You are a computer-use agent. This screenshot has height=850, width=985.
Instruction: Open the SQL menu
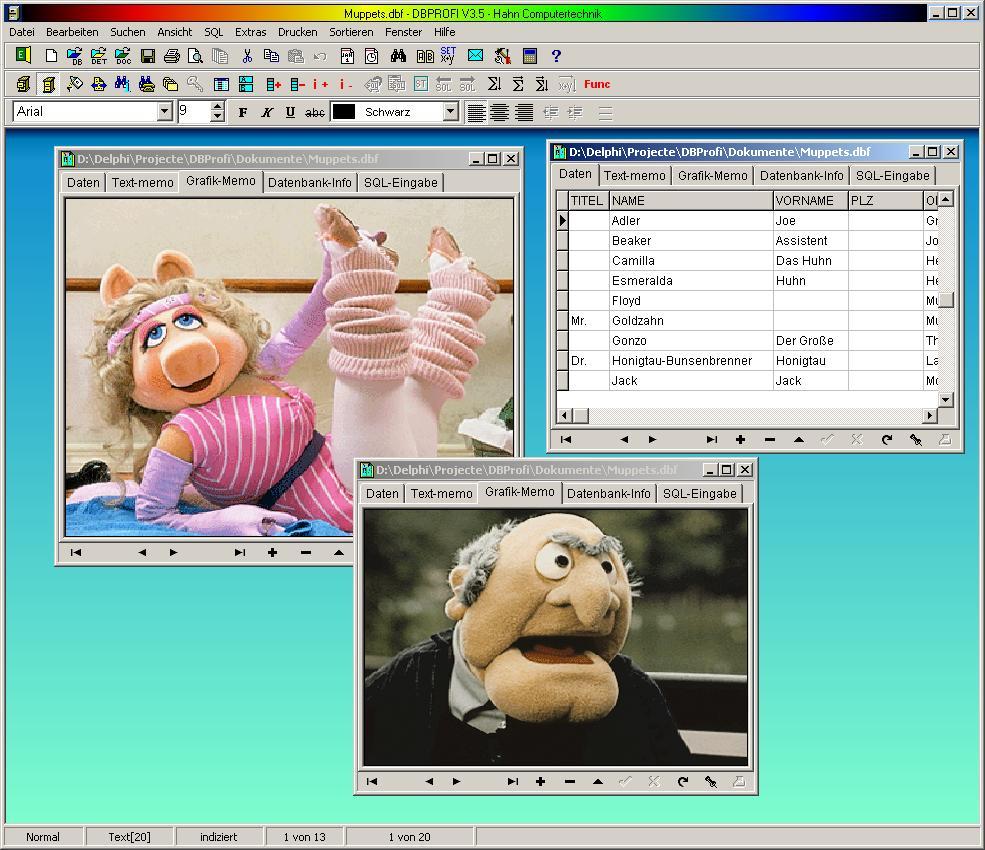coord(214,32)
